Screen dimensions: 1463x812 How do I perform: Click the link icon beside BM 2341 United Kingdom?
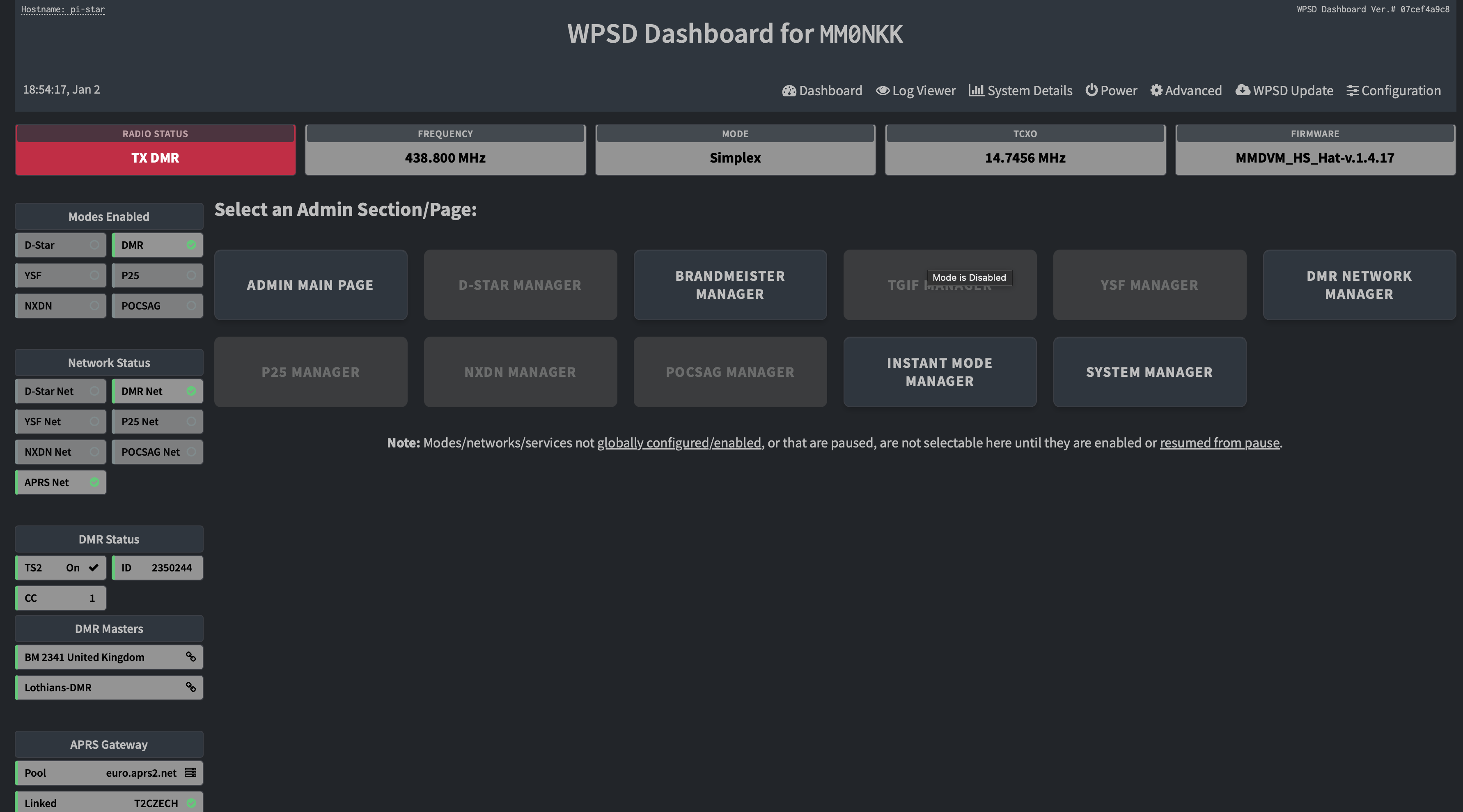(x=191, y=657)
